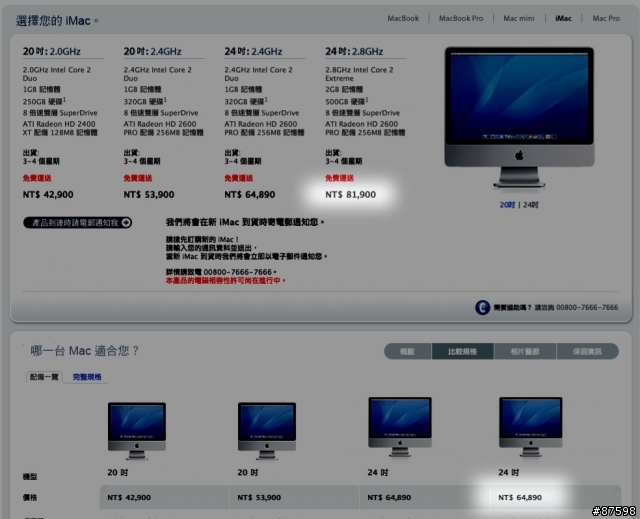Select the 20吋: 2.4GHz model heading
640x519 pixels.
pyautogui.click(x=152, y=51)
